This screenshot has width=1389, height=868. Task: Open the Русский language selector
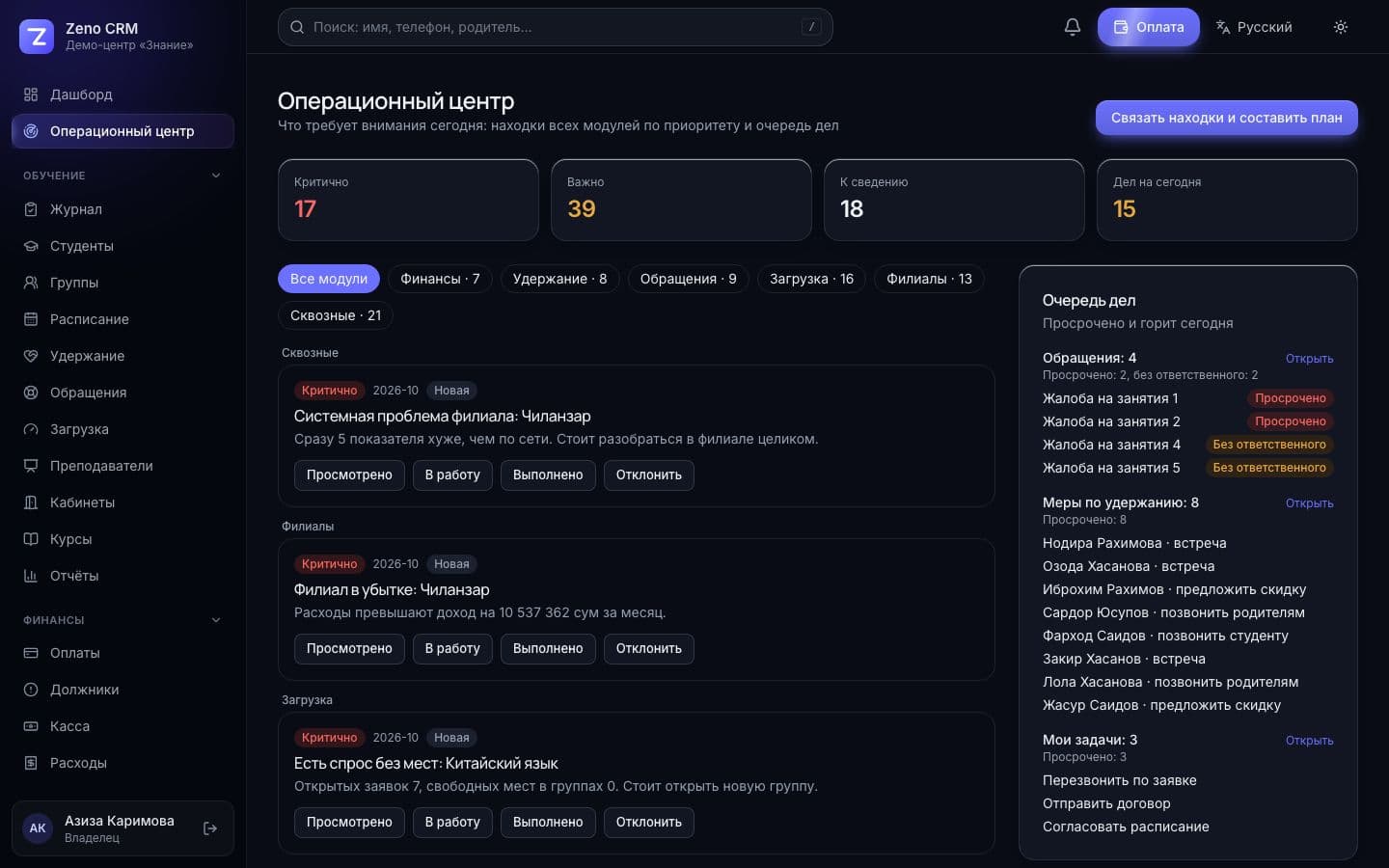1254,27
